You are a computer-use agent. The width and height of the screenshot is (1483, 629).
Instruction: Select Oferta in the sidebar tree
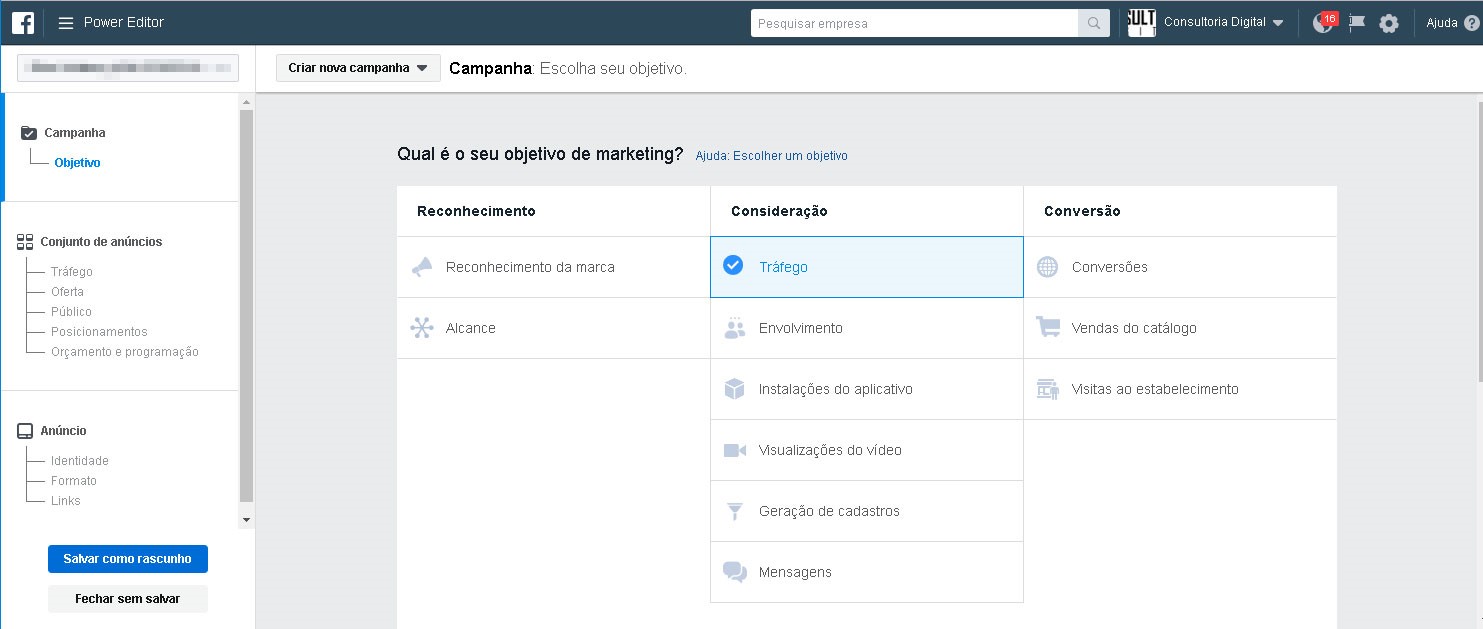click(67, 292)
